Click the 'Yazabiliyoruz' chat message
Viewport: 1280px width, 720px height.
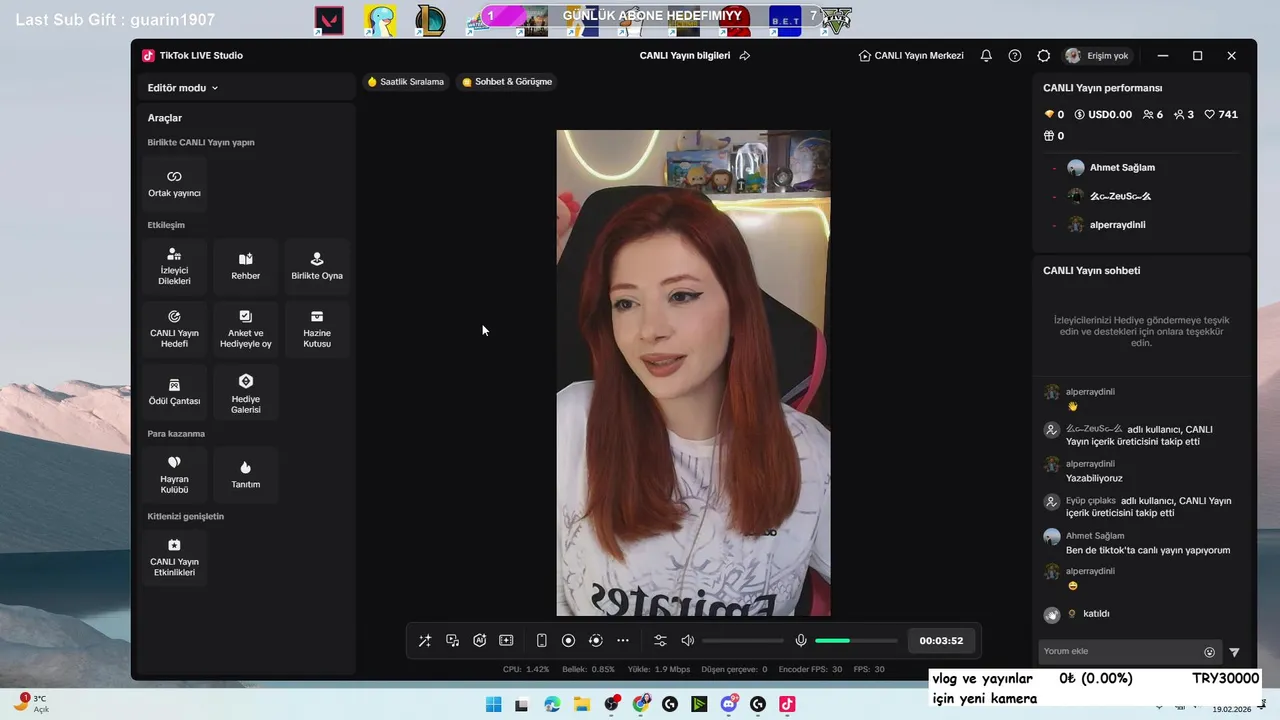pyautogui.click(x=1094, y=478)
